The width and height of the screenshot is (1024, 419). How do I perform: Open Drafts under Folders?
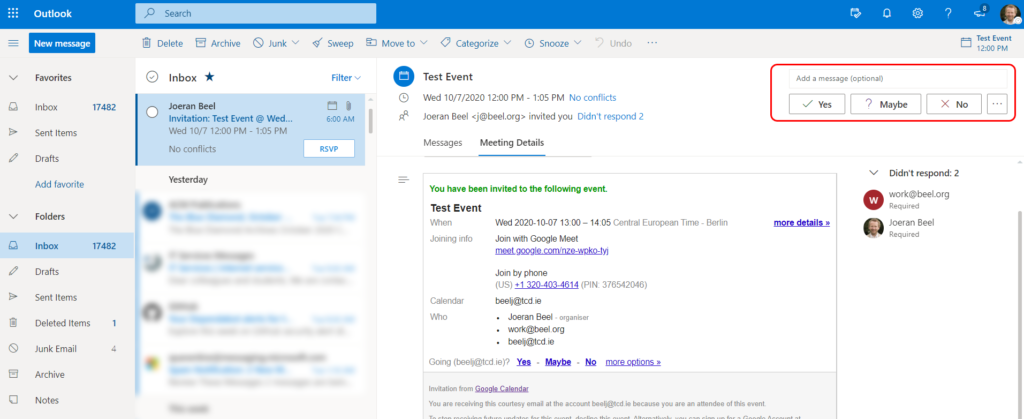tap(67, 271)
